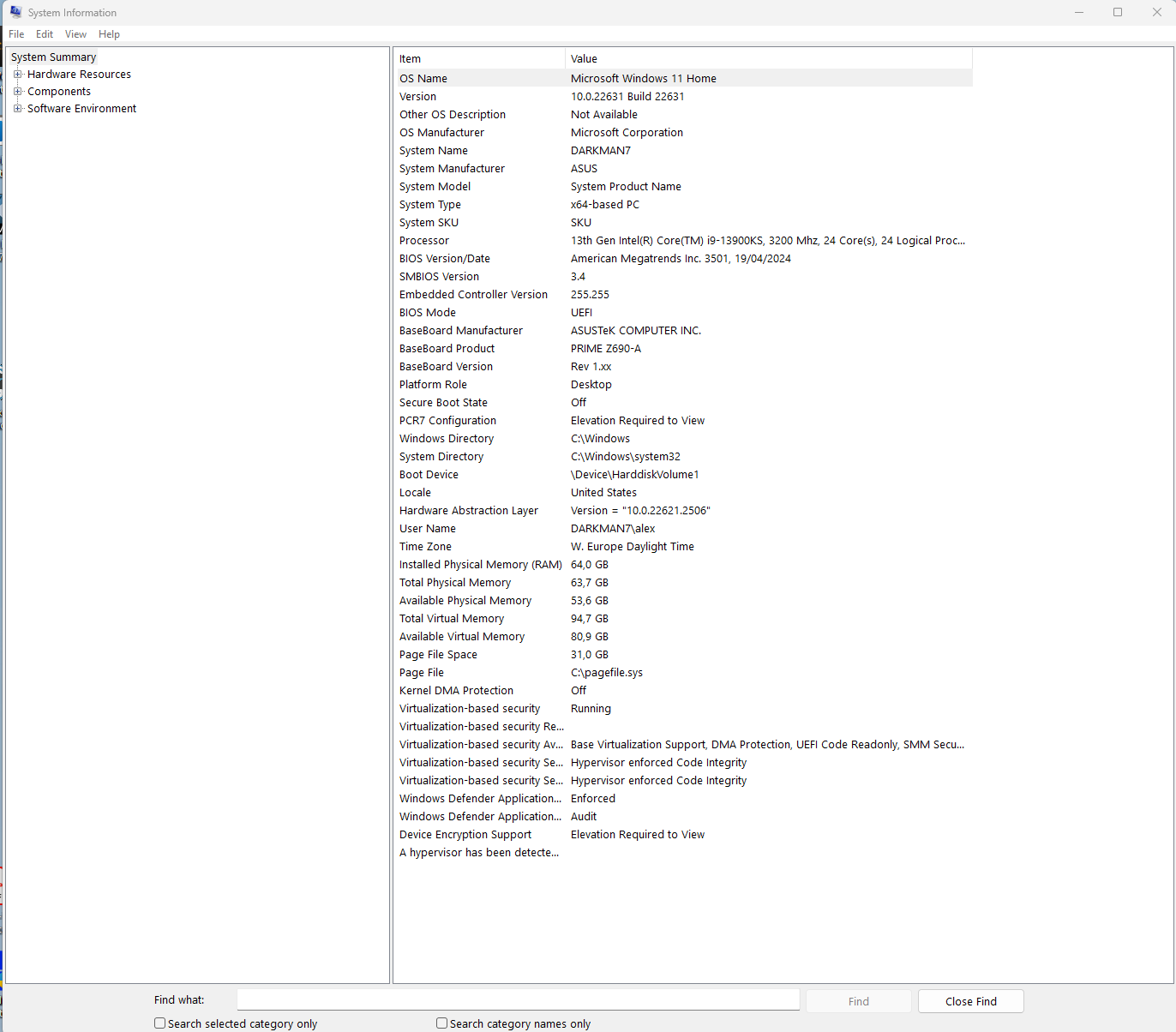Click the Value column header
Screen dimensions: 1176x1032
(769, 59)
